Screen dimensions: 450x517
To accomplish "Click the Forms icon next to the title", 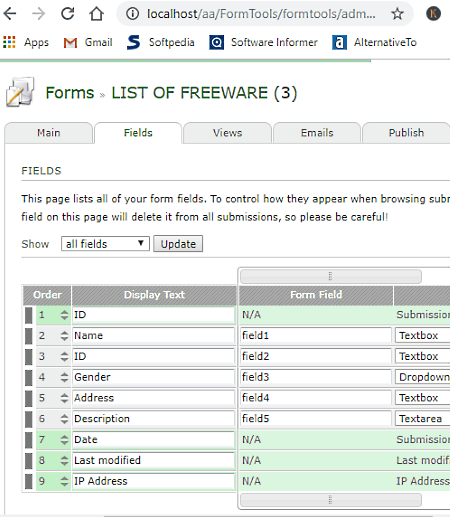I will tap(20, 92).
